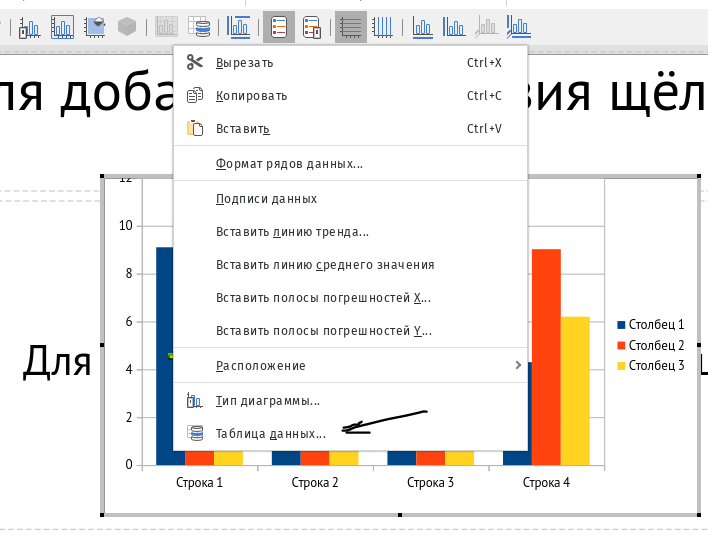708x551 pixels.
Task: Click the Строка 4 axis label
Action: [546, 482]
